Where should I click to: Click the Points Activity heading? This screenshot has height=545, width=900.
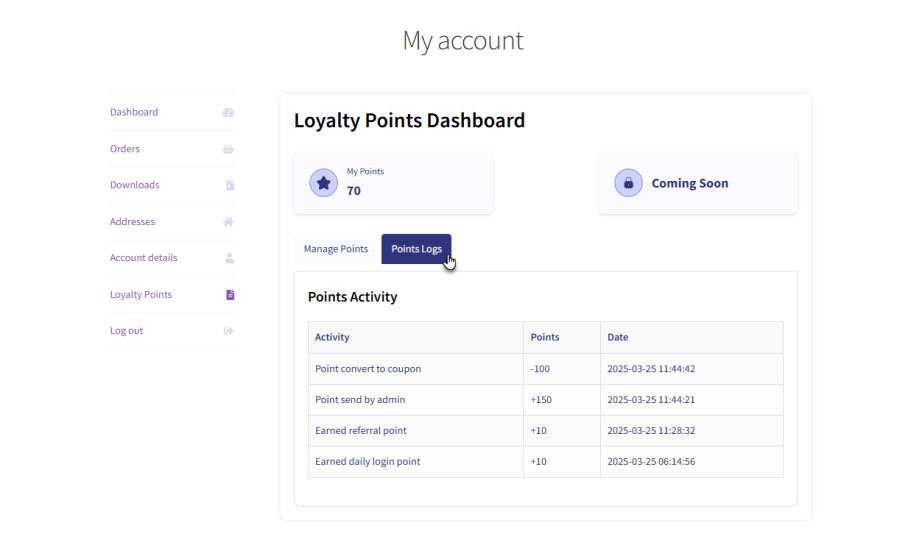coord(352,297)
